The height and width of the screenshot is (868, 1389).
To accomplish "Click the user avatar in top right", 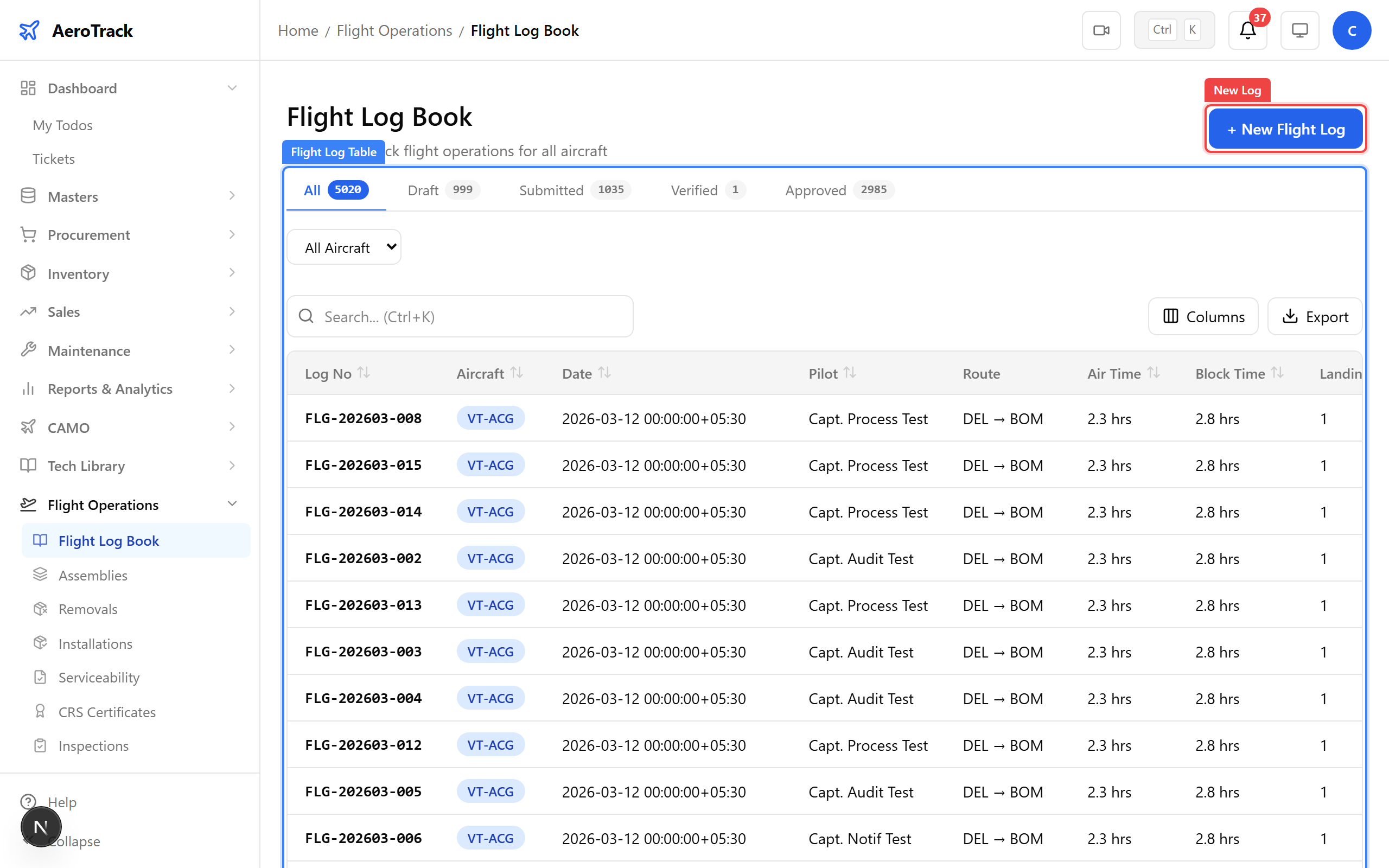I will [1352, 30].
